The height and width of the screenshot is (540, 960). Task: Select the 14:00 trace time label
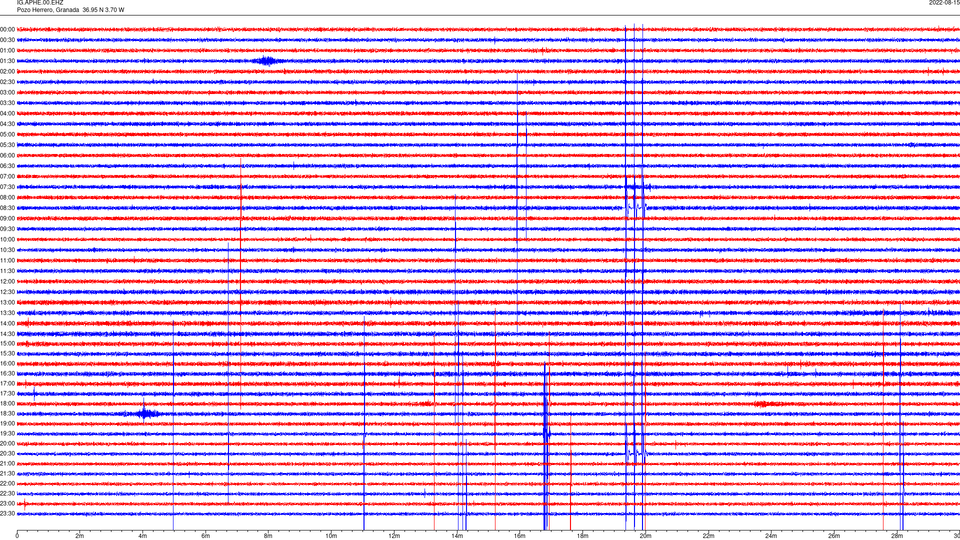(8, 324)
